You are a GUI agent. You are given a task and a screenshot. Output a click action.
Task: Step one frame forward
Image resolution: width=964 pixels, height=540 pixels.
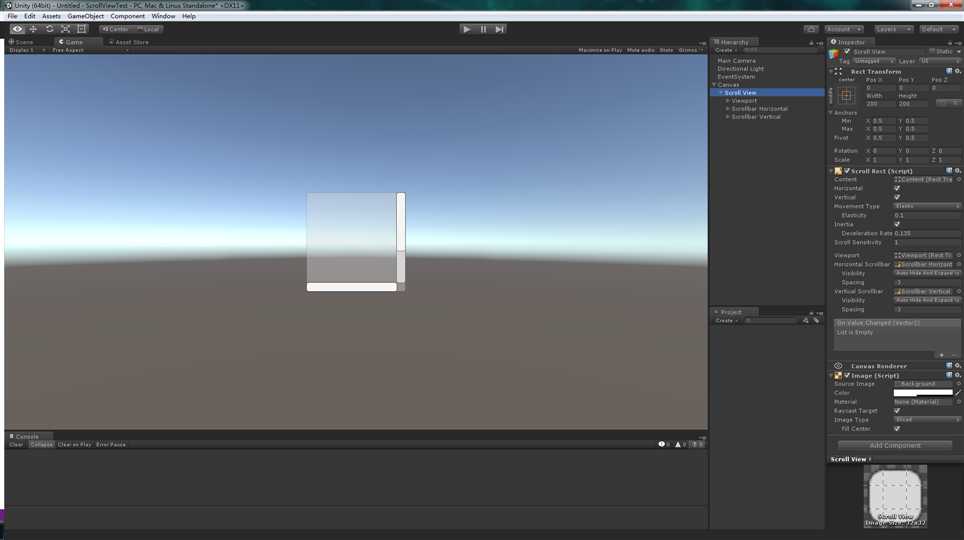[499, 29]
